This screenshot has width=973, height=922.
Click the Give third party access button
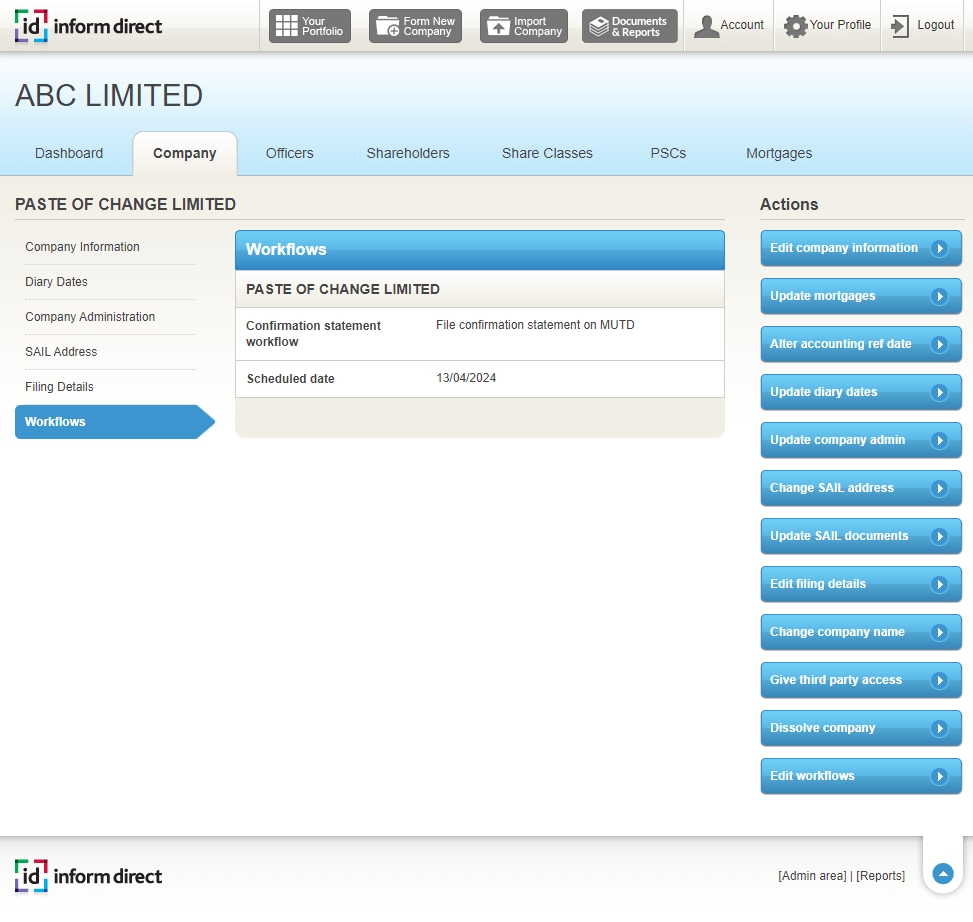[x=860, y=680]
